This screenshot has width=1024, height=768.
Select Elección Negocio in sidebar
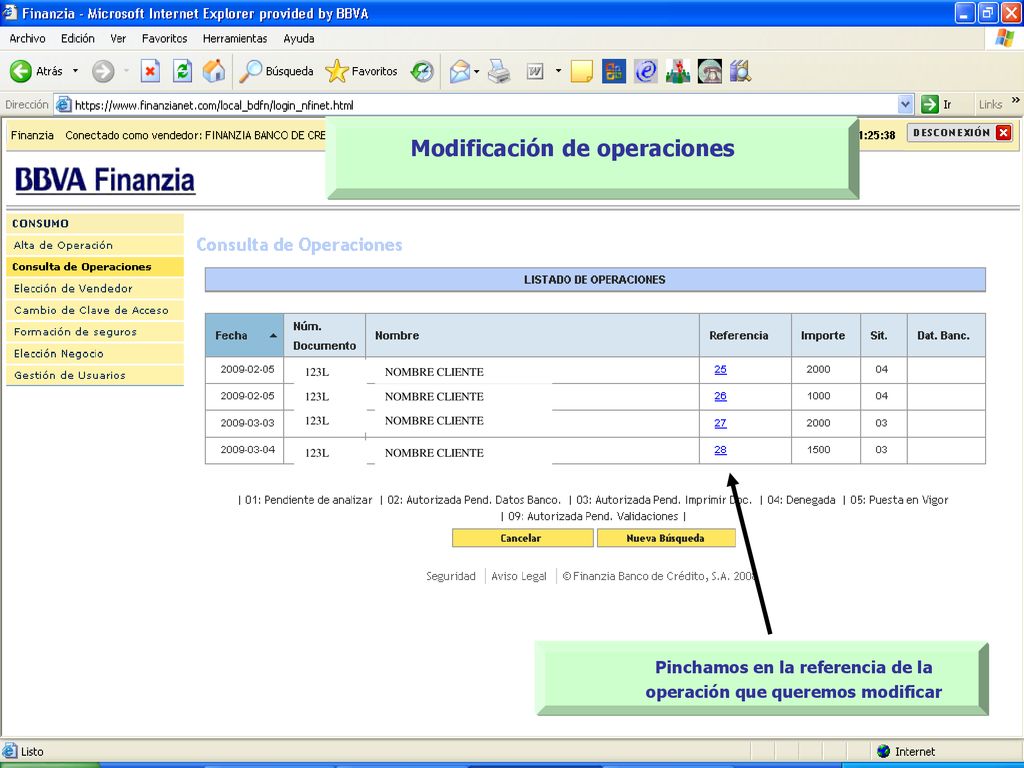click(x=95, y=353)
